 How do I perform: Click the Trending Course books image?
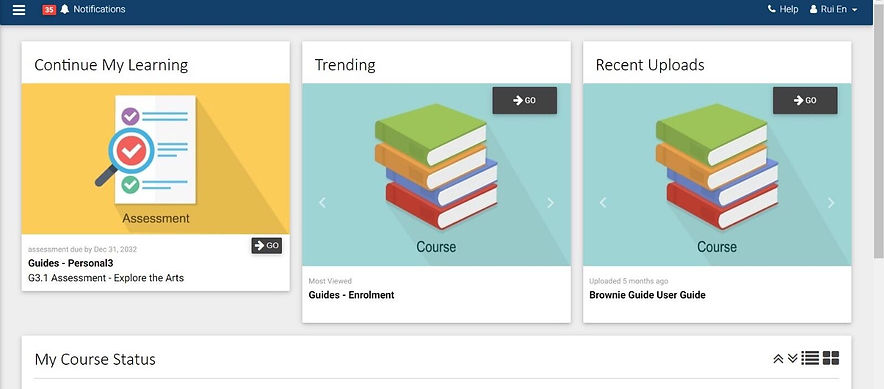pyautogui.click(x=436, y=175)
